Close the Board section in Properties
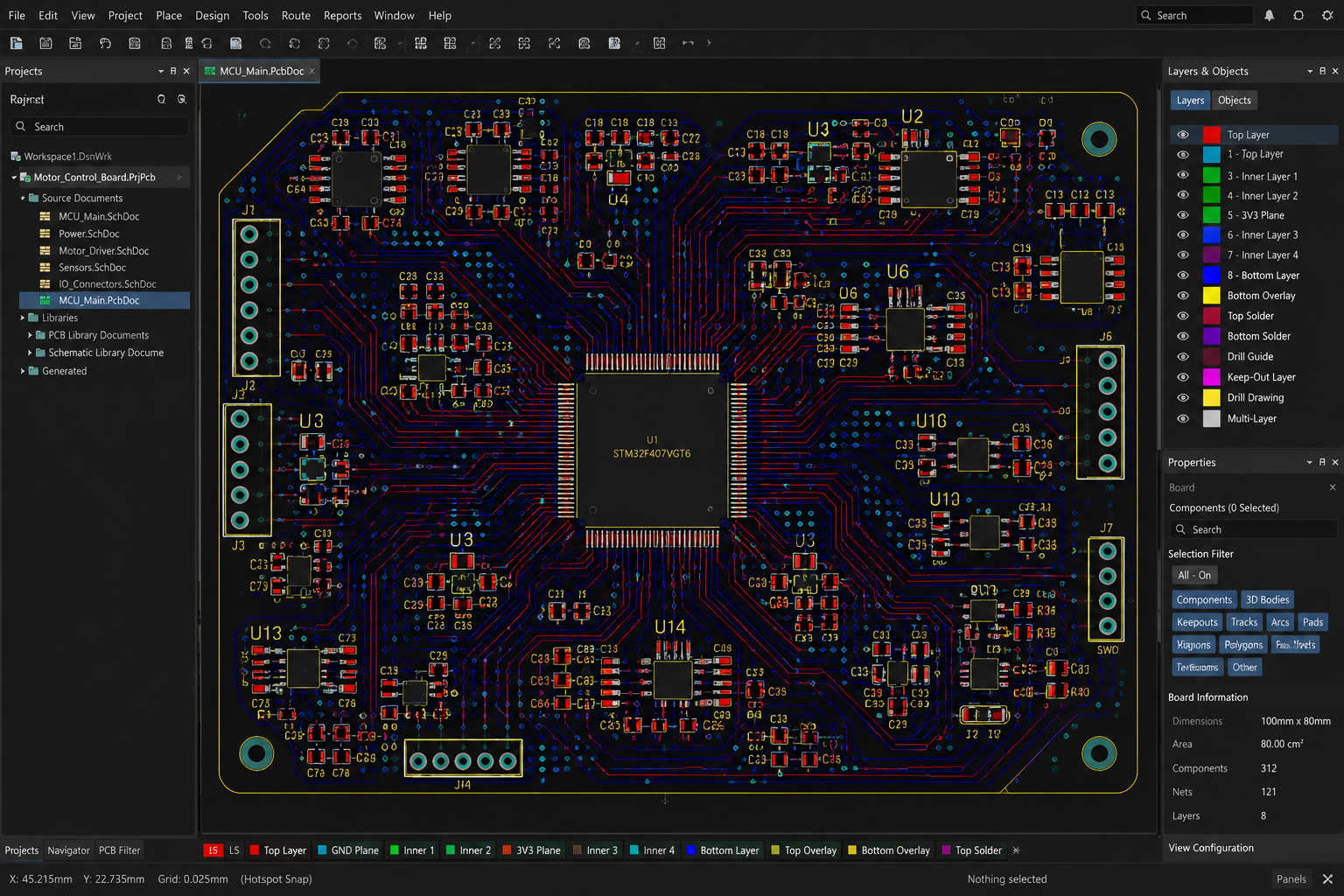Screen dimensions: 1344x896 point(1333,487)
